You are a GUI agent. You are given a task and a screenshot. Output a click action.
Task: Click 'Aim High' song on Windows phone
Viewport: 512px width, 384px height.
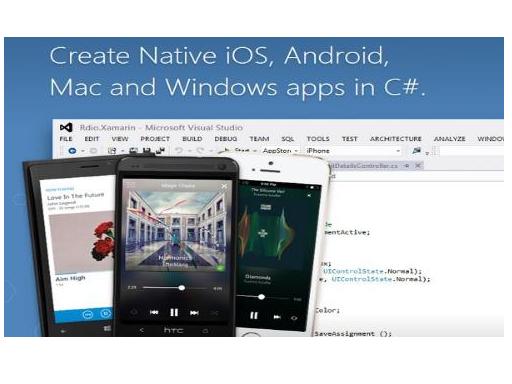(70, 278)
